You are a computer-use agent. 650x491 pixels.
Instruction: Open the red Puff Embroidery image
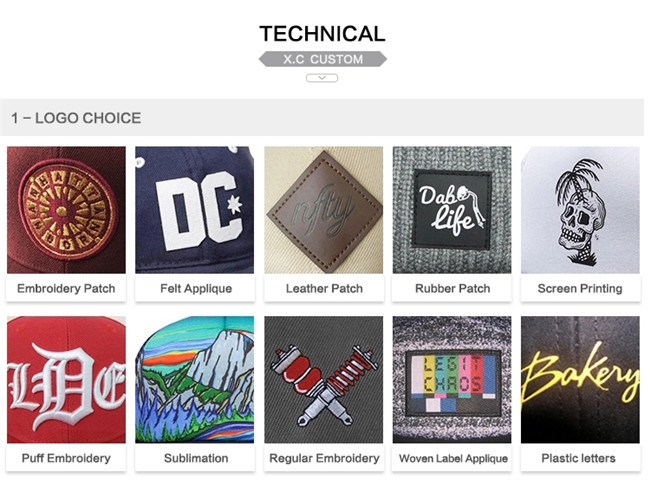[x=66, y=379]
